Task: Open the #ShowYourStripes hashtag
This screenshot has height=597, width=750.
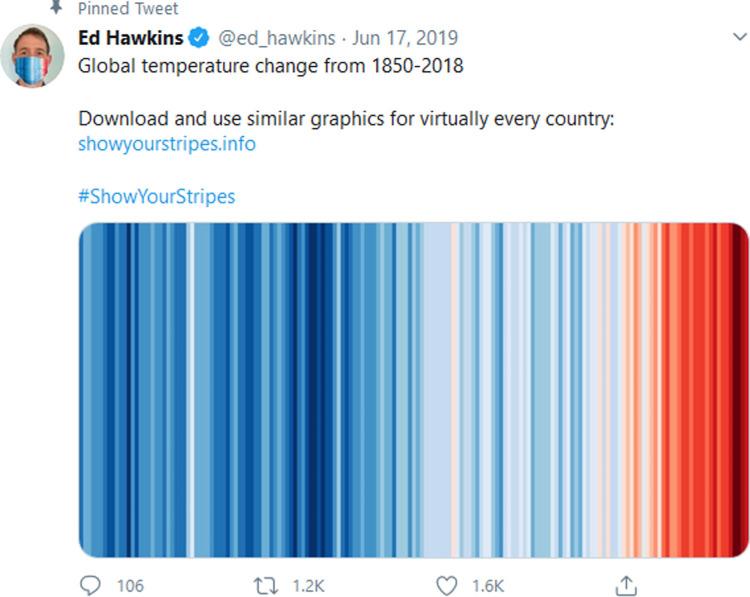Action: pyautogui.click(x=156, y=196)
